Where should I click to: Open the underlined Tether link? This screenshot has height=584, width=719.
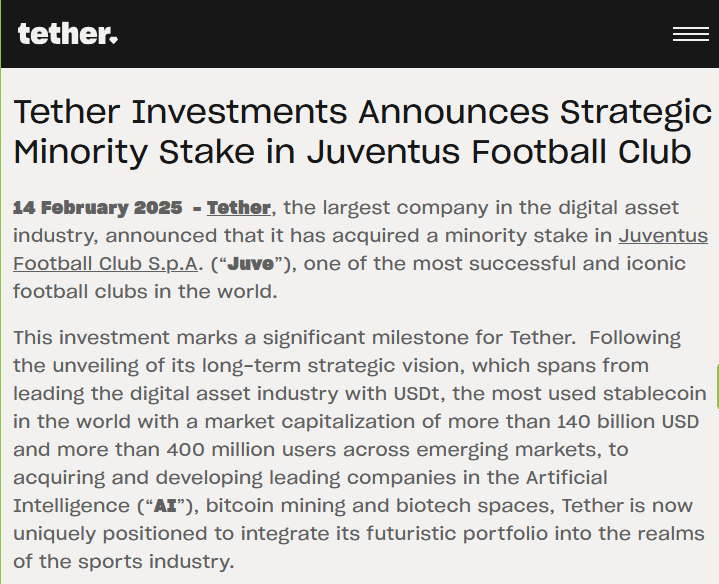pyautogui.click(x=238, y=208)
